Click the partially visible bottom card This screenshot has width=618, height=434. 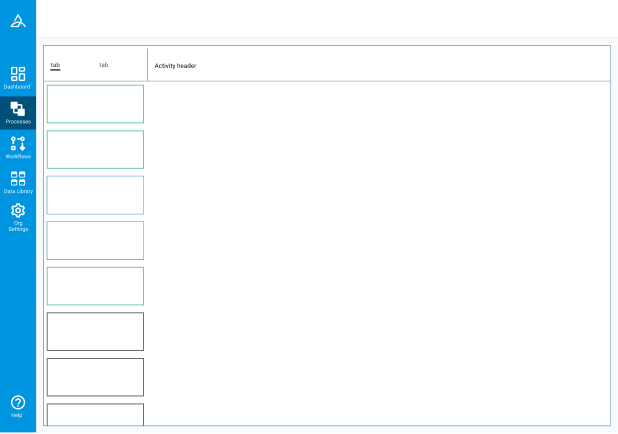click(95, 415)
